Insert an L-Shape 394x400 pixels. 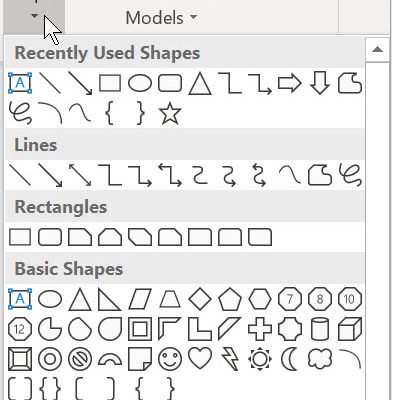200,329
